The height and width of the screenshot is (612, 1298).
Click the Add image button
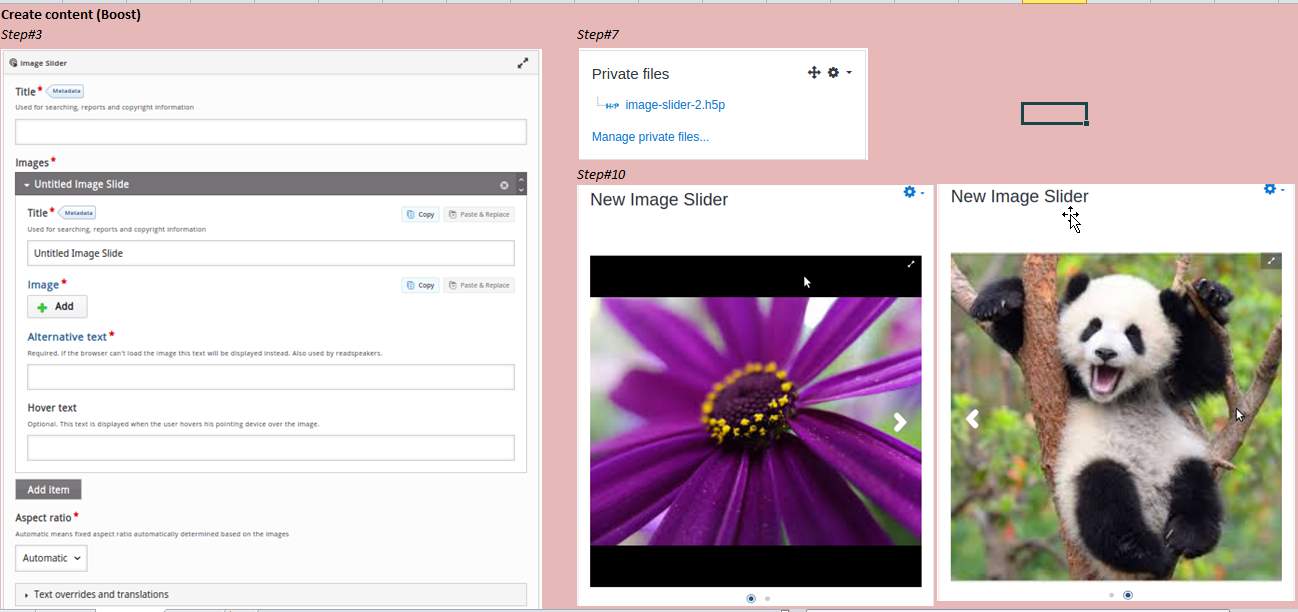57,307
